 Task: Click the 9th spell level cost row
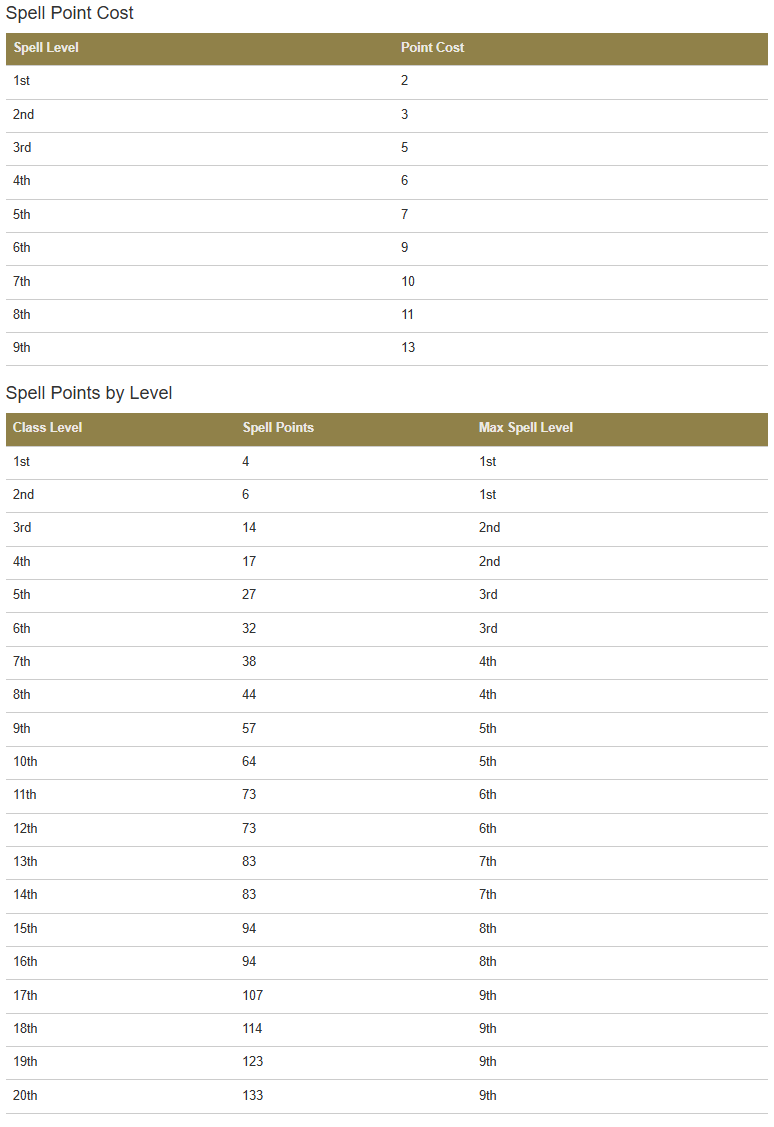[387, 349]
